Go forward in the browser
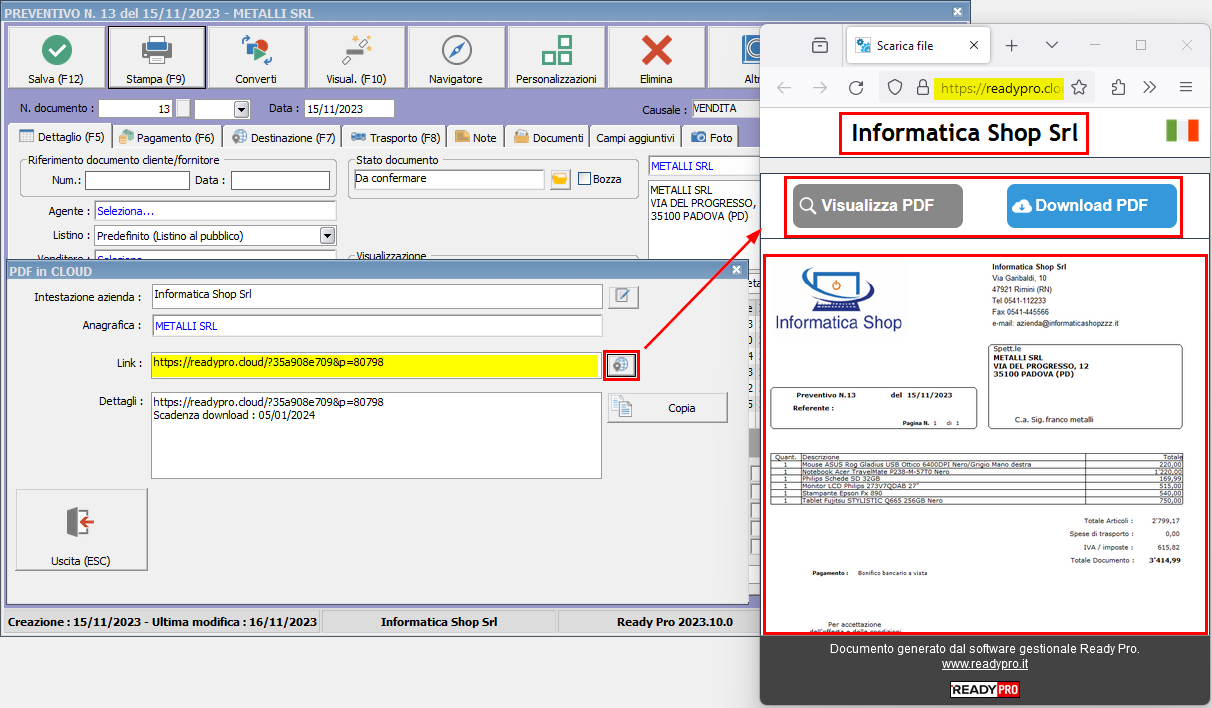Image resolution: width=1212 pixels, height=708 pixels. pos(820,87)
